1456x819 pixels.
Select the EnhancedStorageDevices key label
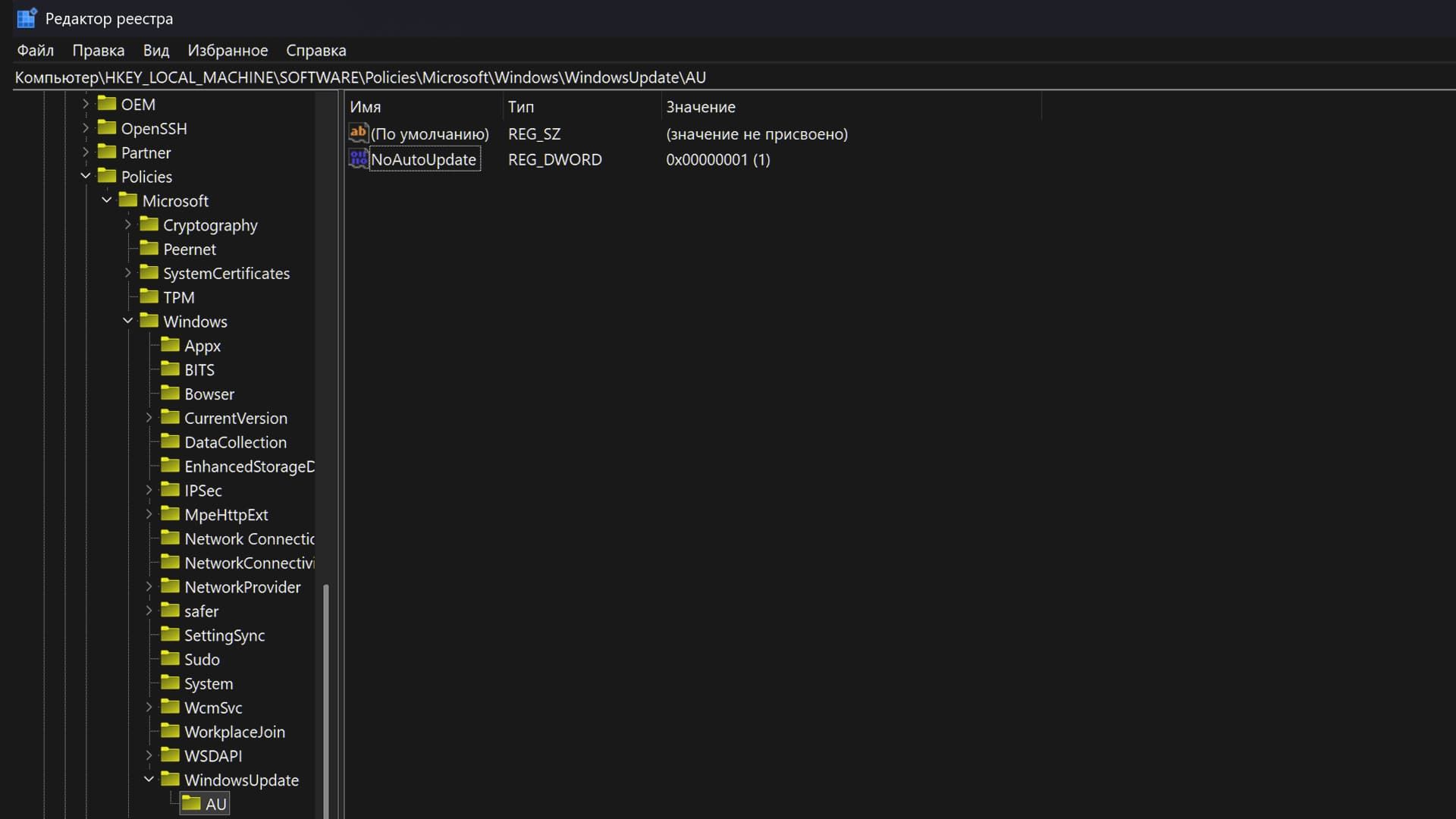(x=249, y=466)
